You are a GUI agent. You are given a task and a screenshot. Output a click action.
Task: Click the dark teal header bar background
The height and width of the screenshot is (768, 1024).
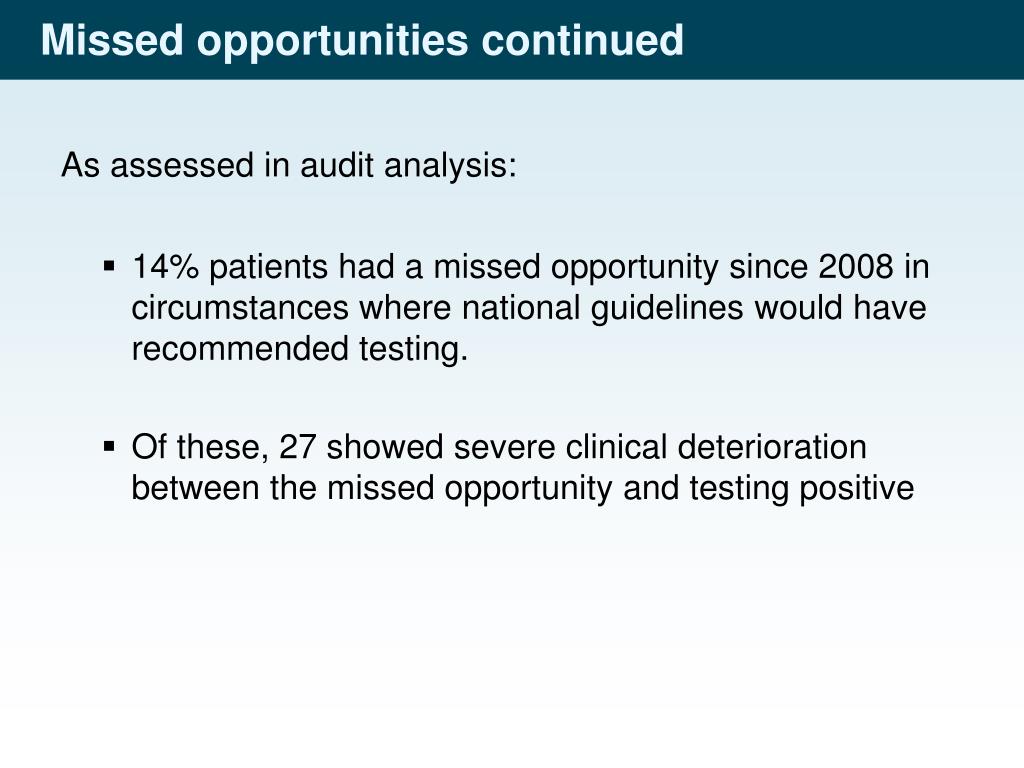849,39
